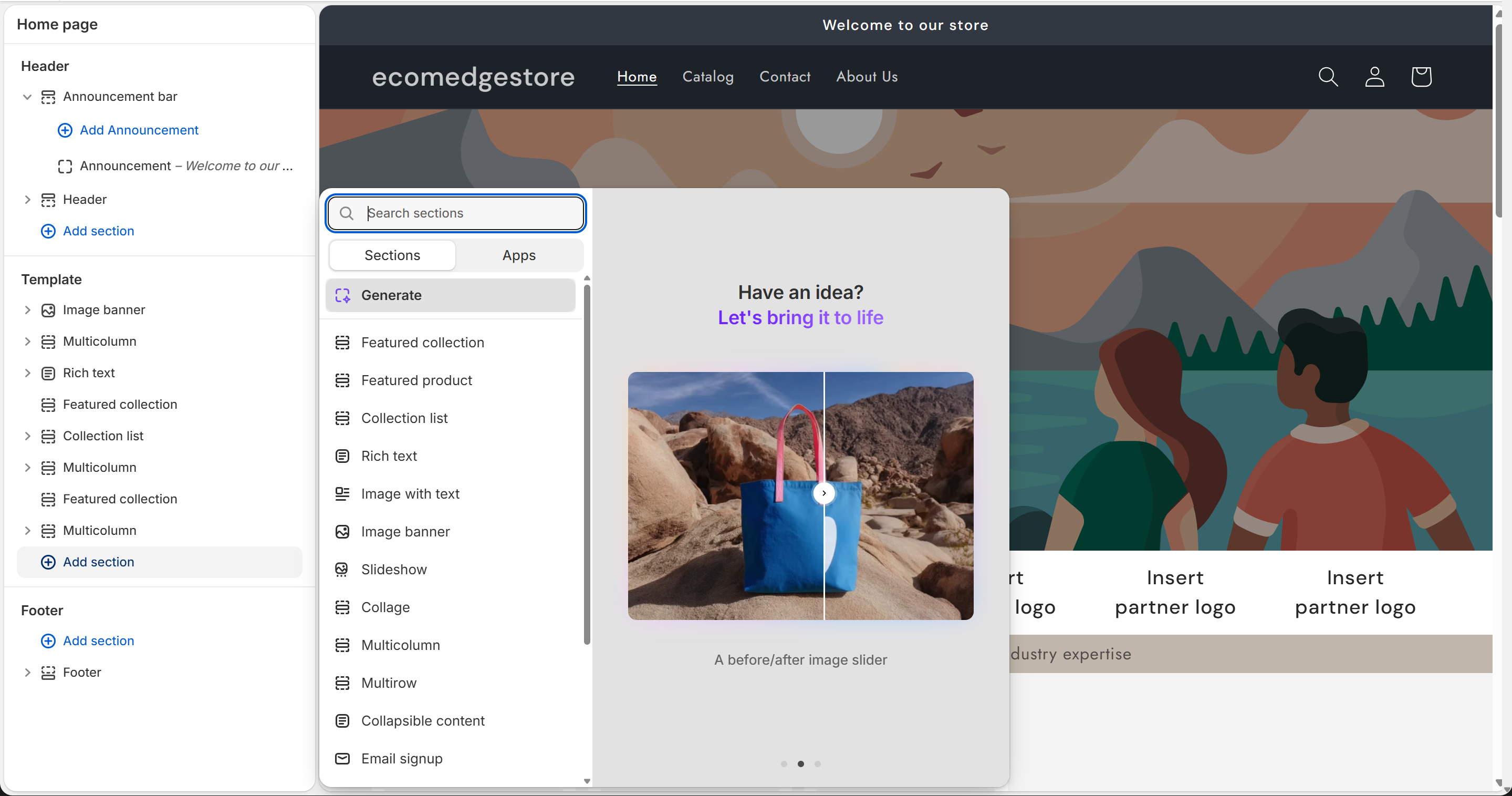Select the Collapsible content section icon
This screenshot has width=1512, height=796.
tap(343, 720)
